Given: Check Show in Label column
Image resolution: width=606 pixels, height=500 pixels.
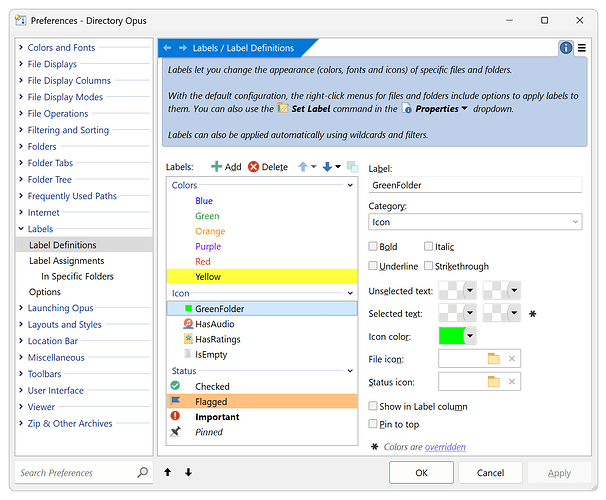Looking at the screenshot, I should click(373, 406).
